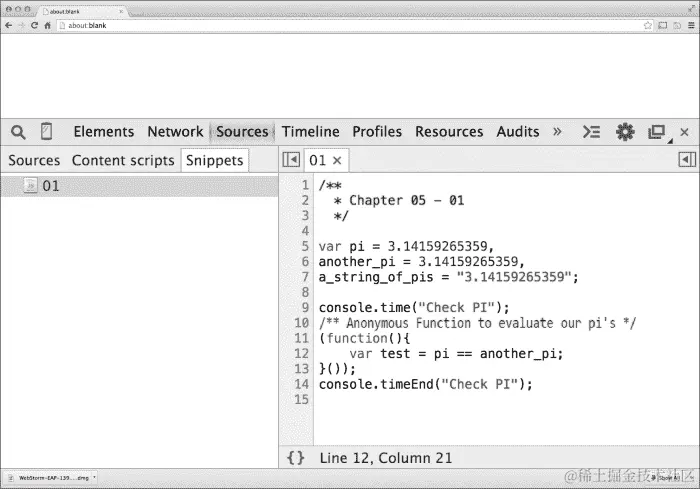The height and width of the screenshot is (489, 700).
Task: Bookmark the page with the star icon
Action: [x=648, y=25]
